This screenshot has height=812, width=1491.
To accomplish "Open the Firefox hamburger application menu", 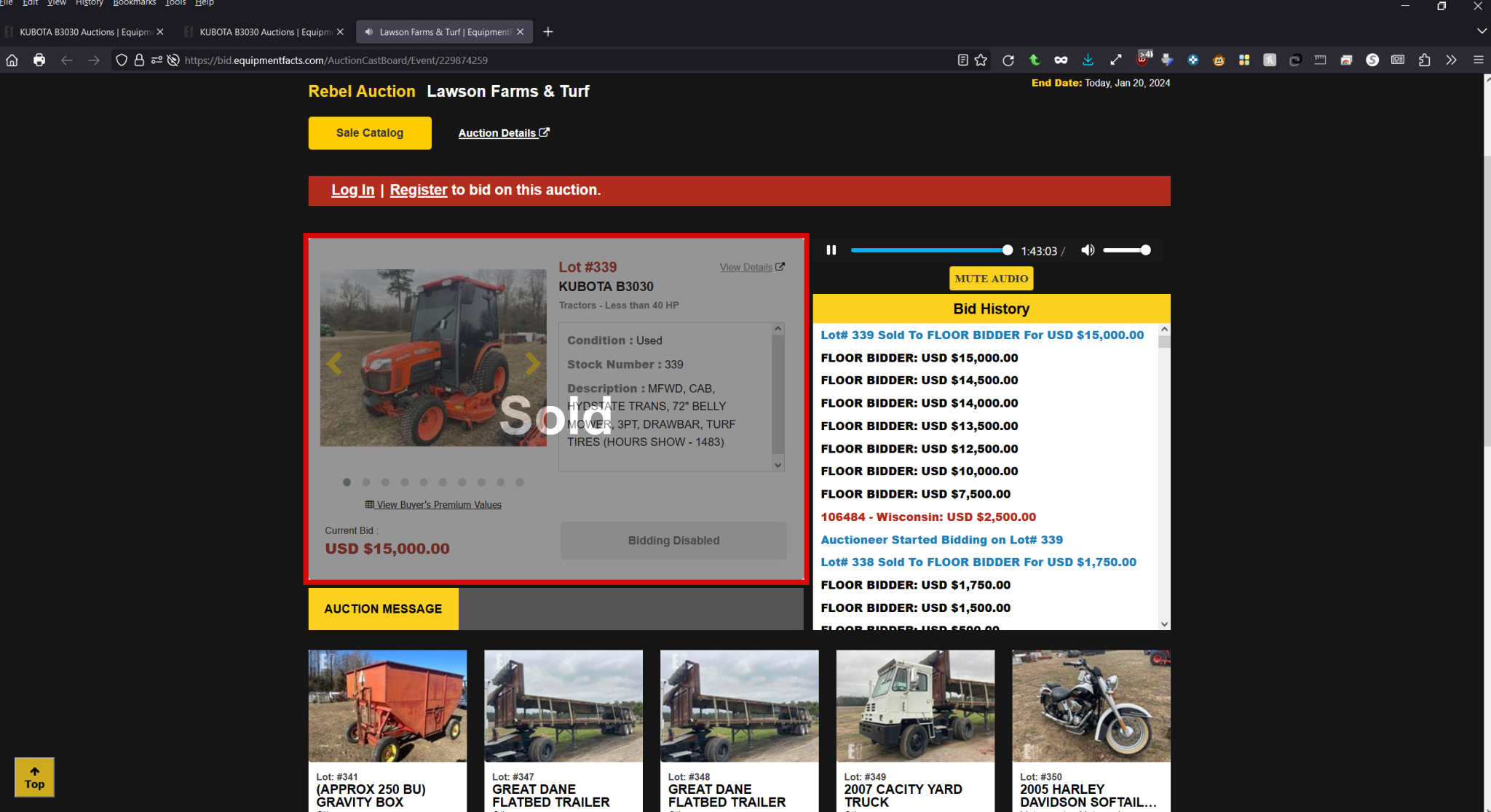I will [x=1479, y=60].
